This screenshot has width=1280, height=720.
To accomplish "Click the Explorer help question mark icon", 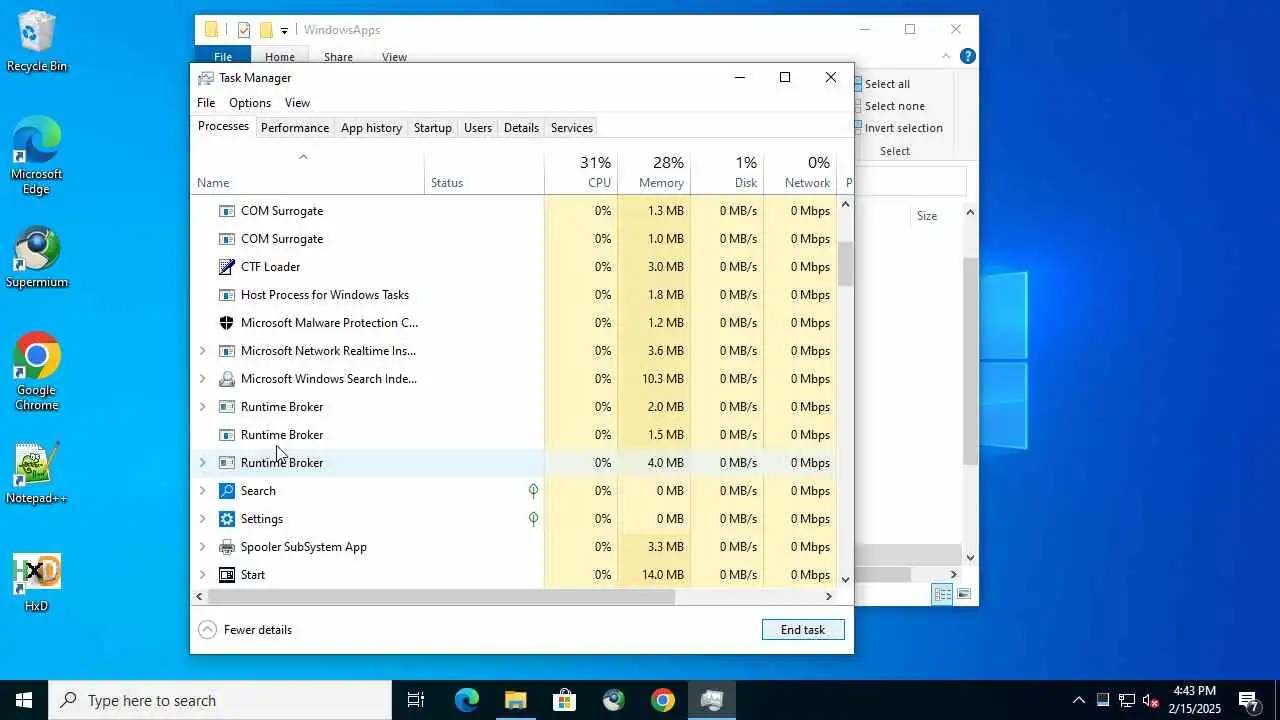I will (x=968, y=56).
